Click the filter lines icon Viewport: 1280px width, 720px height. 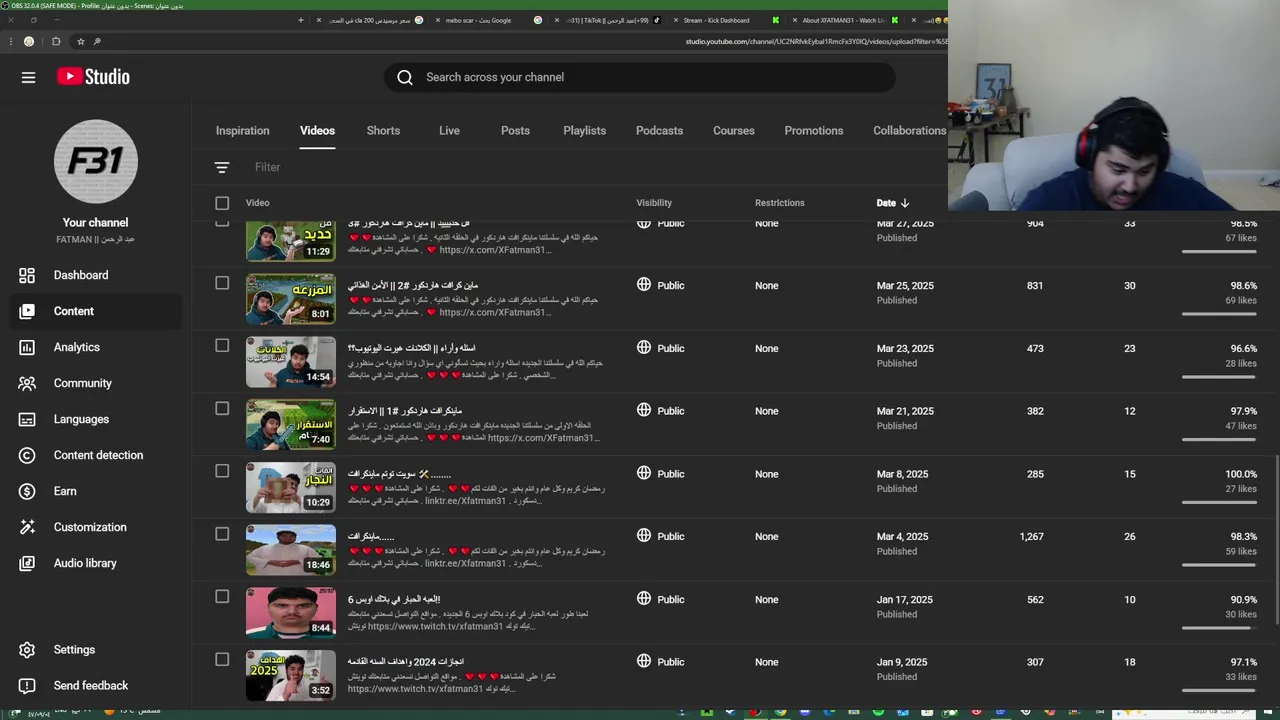222,167
